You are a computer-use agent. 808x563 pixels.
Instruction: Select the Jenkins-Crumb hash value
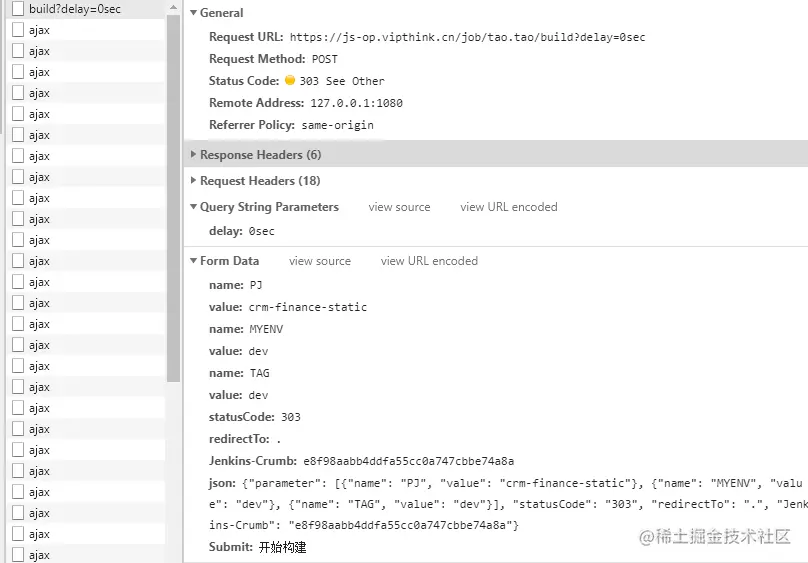point(409,462)
